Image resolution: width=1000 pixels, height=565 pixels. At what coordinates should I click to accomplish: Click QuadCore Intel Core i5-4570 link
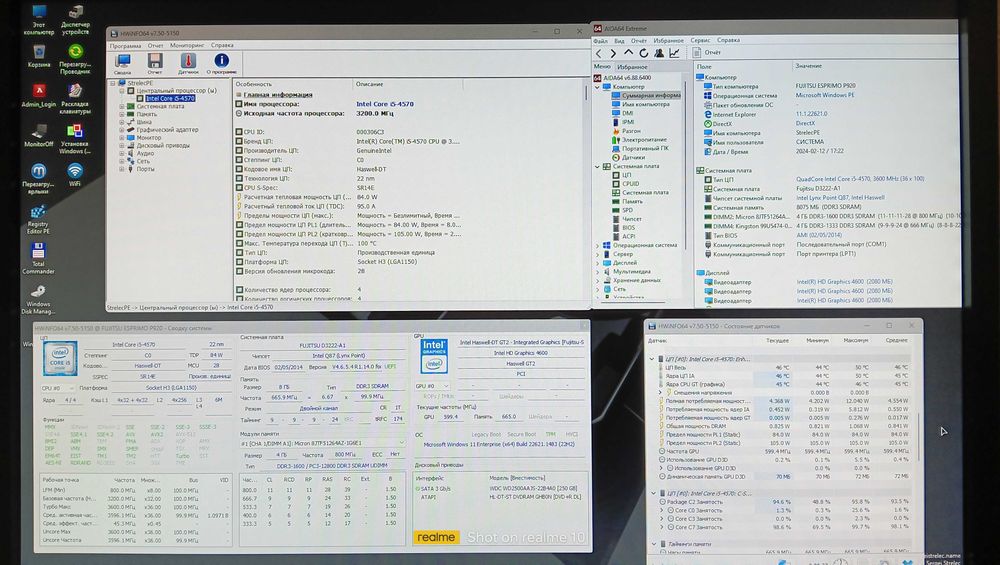(x=860, y=179)
